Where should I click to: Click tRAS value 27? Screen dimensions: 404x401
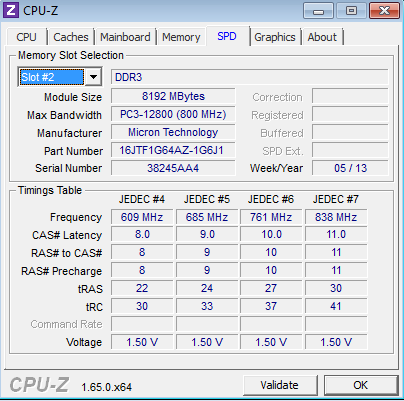271,288
